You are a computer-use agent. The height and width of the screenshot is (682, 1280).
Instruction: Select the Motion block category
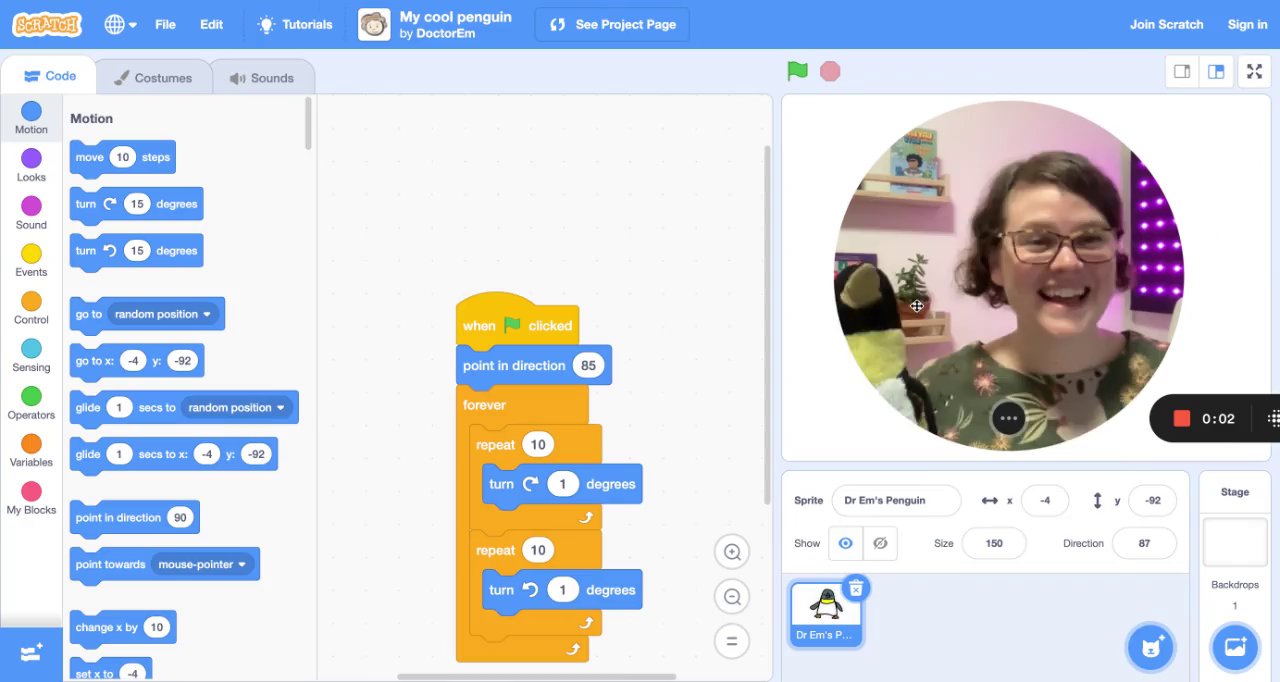pyautogui.click(x=31, y=118)
